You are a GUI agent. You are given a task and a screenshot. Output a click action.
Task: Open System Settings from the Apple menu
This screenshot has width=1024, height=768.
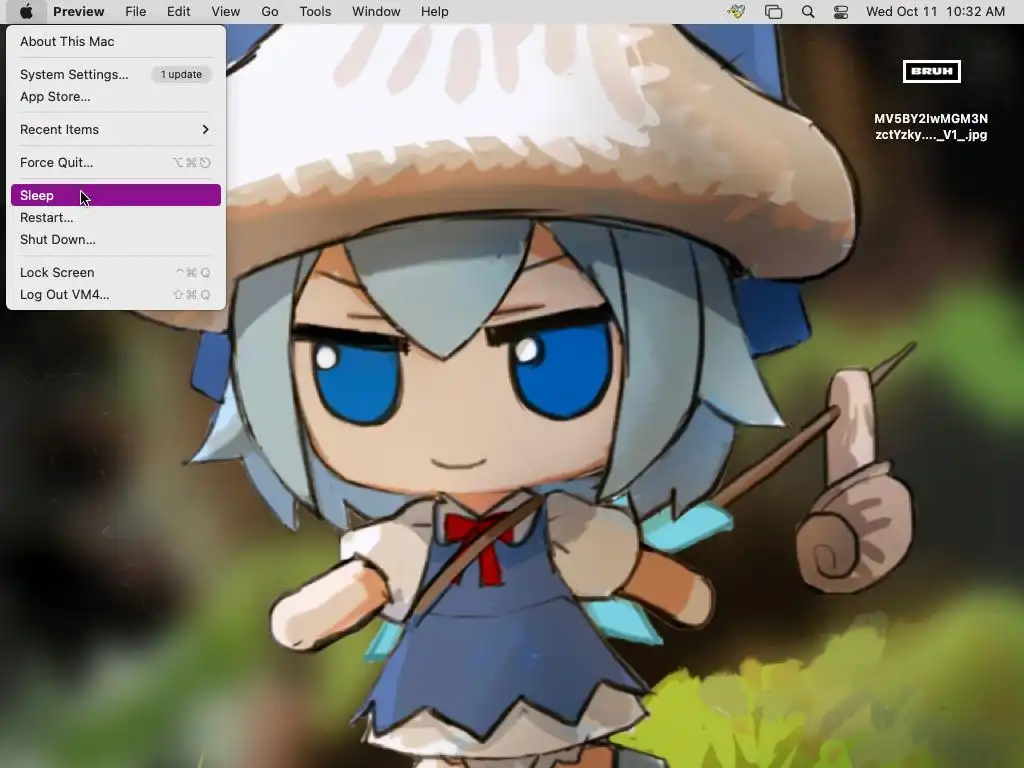[116, 74]
